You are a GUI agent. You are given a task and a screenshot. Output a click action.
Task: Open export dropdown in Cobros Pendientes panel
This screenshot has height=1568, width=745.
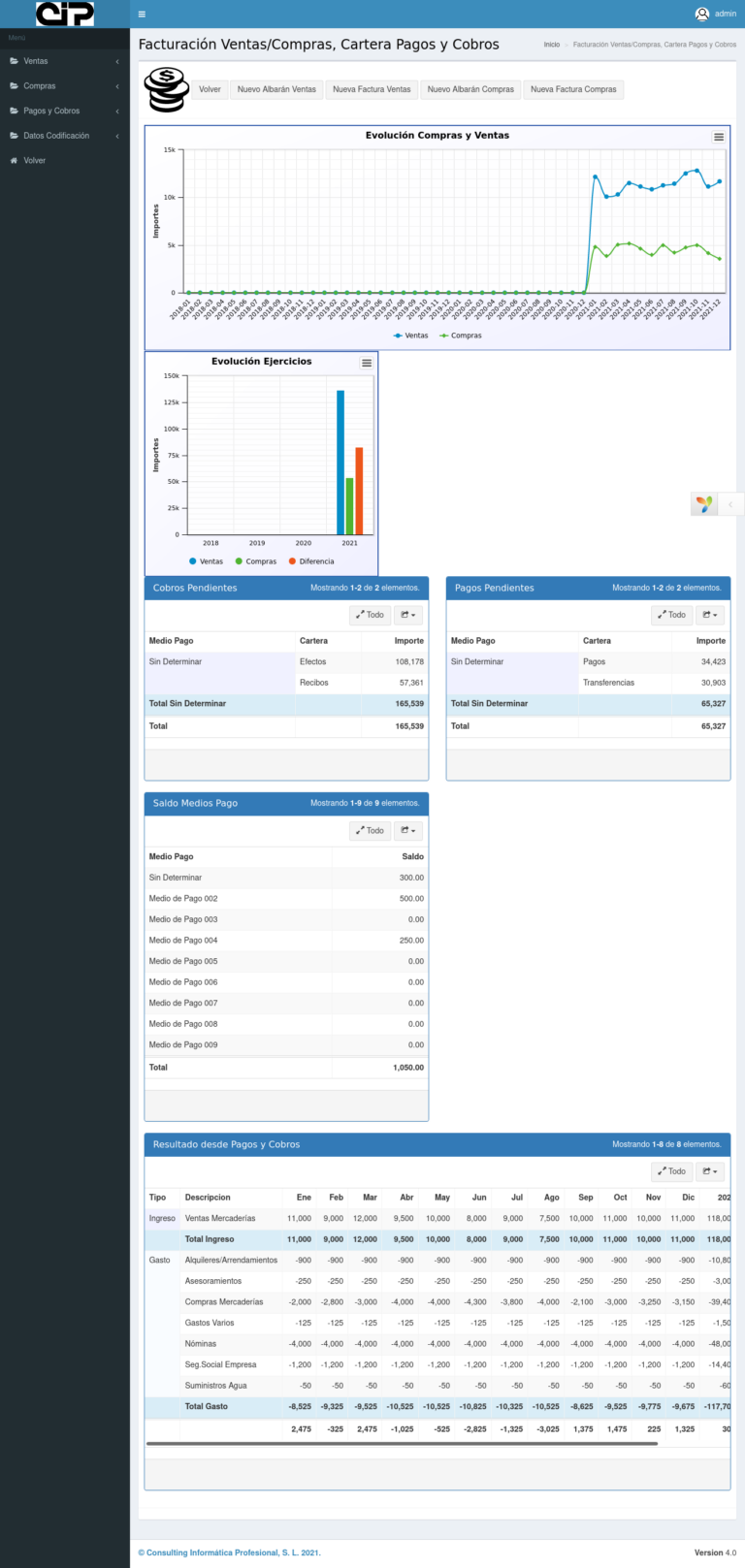tap(408, 615)
